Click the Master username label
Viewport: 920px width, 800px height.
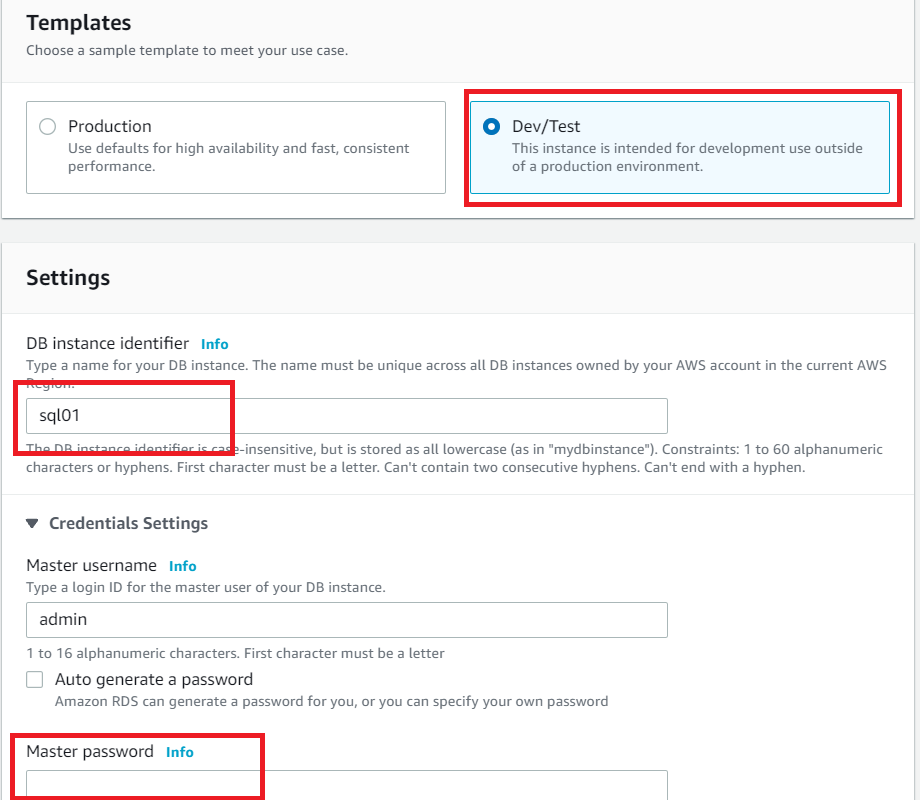91,566
